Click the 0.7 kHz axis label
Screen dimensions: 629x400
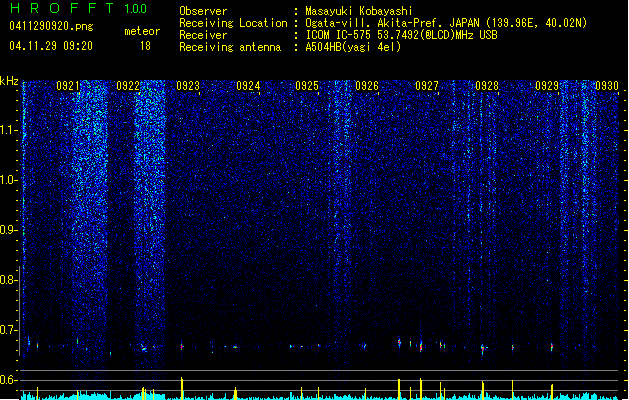tap(8, 330)
